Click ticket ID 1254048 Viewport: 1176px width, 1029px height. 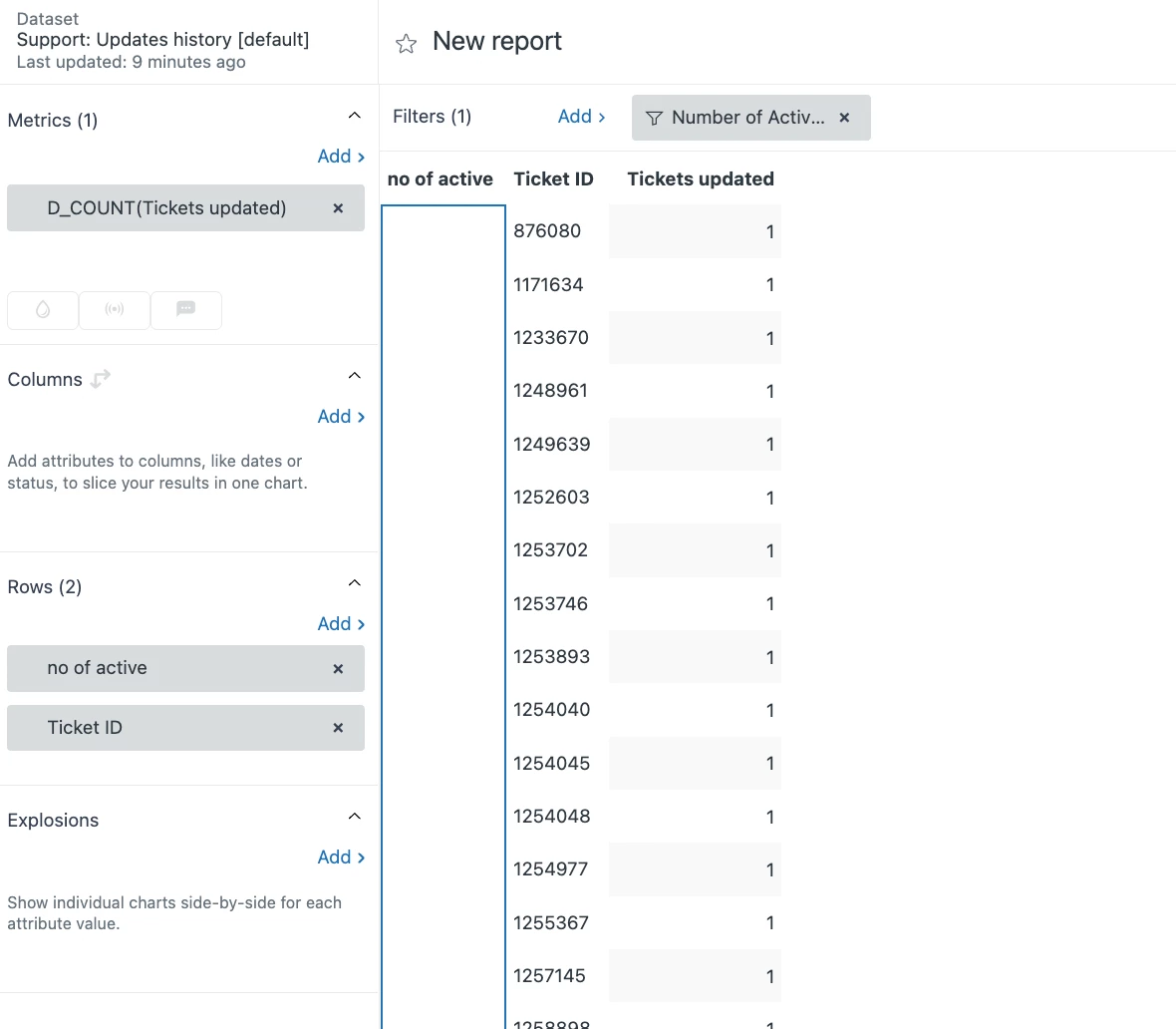point(551,817)
